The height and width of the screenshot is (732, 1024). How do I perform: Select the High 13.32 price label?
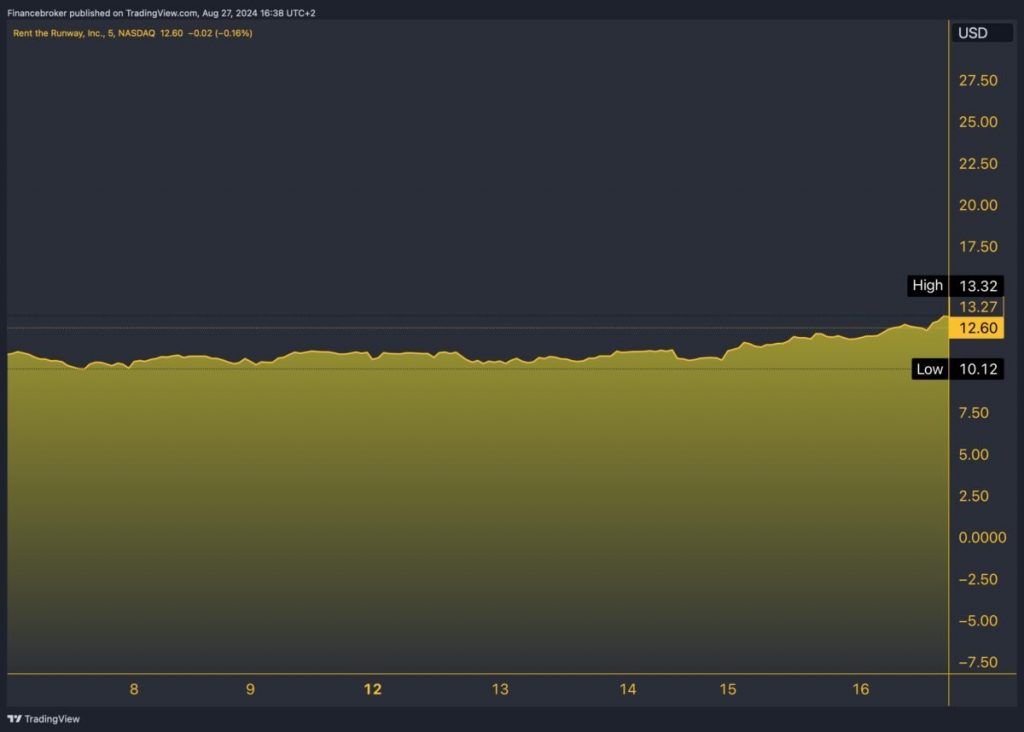click(x=955, y=285)
